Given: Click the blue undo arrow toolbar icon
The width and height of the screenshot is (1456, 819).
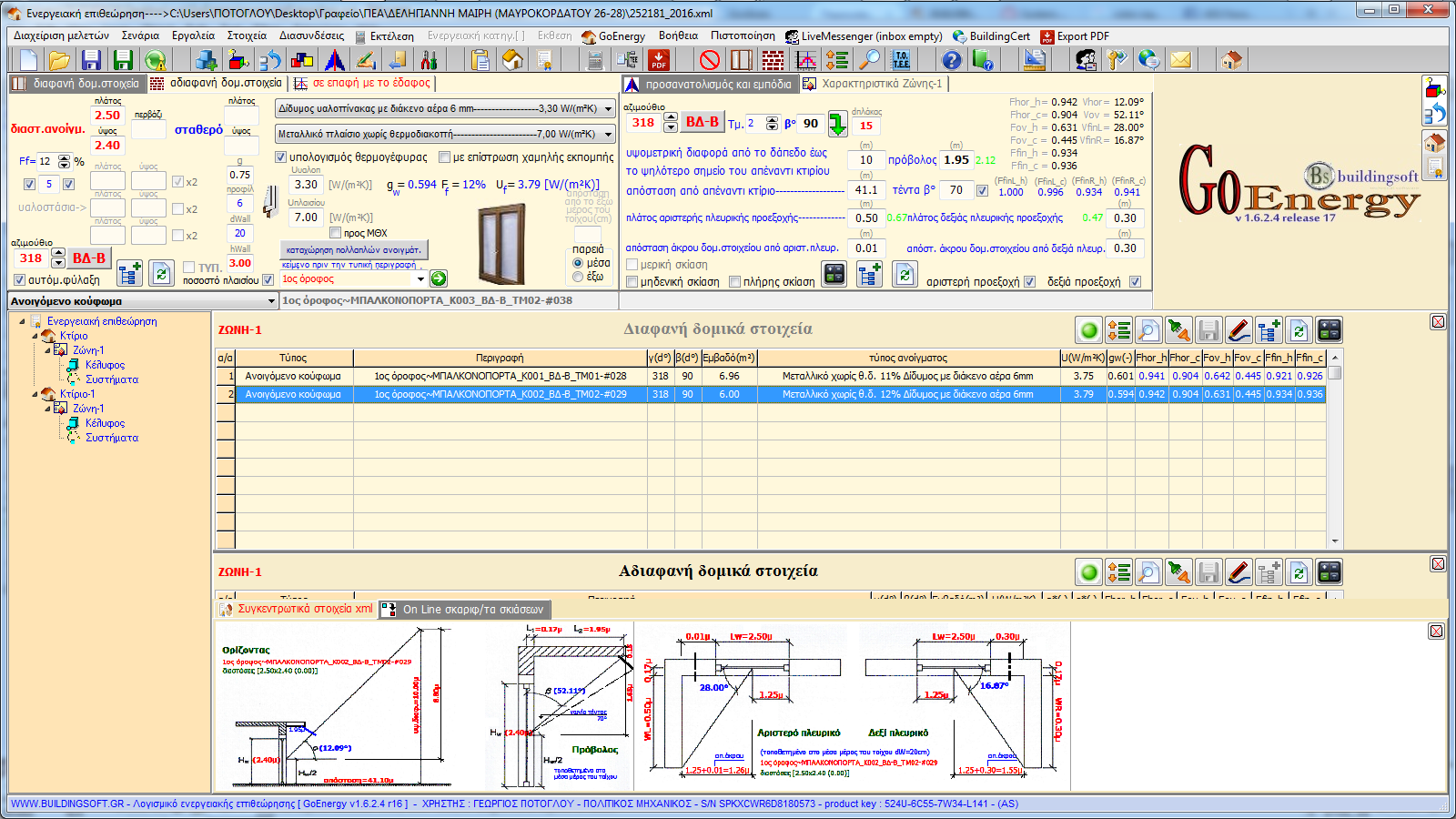Looking at the screenshot, I should tap(270, 60).
